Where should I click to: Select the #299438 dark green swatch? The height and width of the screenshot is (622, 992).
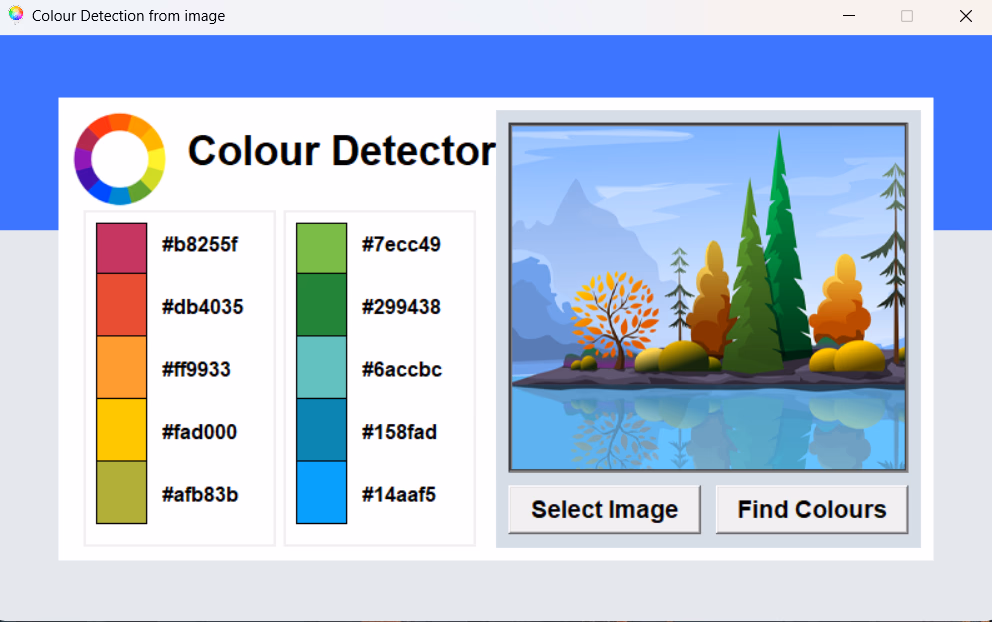(x=321, y=307)
